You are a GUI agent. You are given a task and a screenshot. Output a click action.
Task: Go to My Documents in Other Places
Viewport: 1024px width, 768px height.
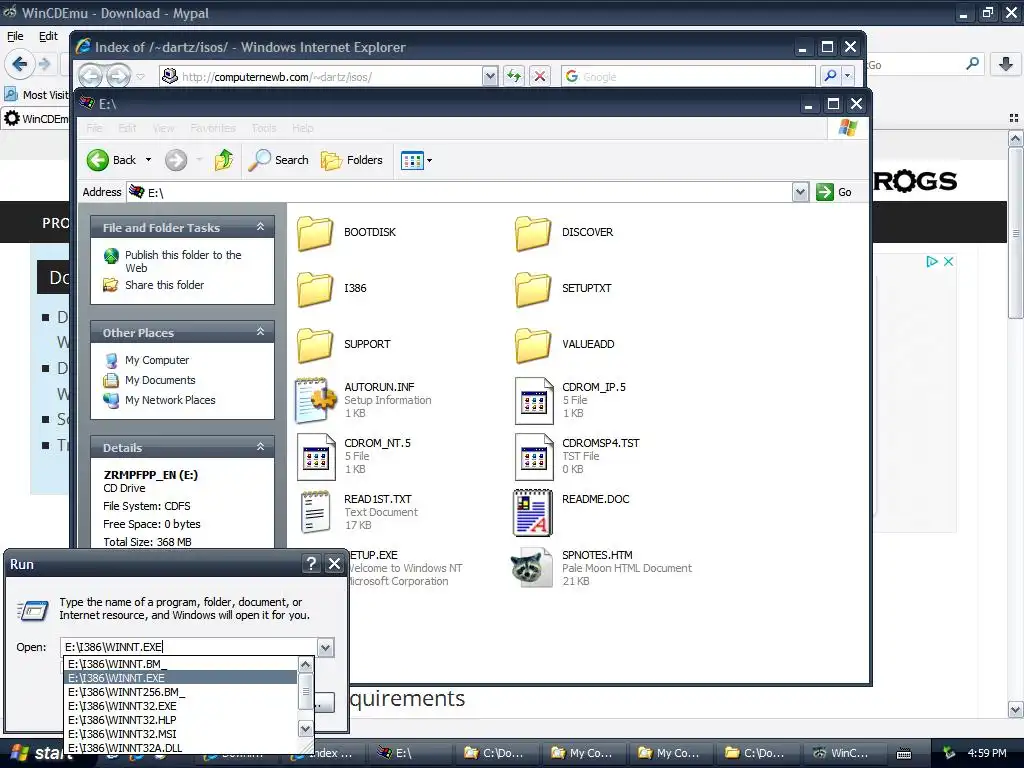coord(160,380)
